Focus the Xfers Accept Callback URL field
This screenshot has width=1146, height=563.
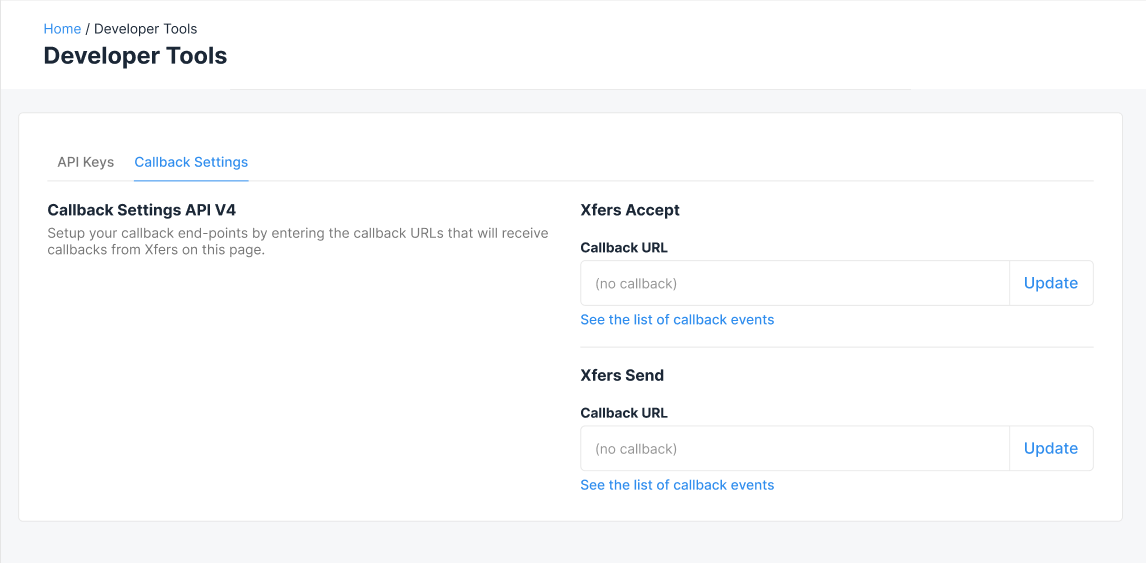point(794,283)
